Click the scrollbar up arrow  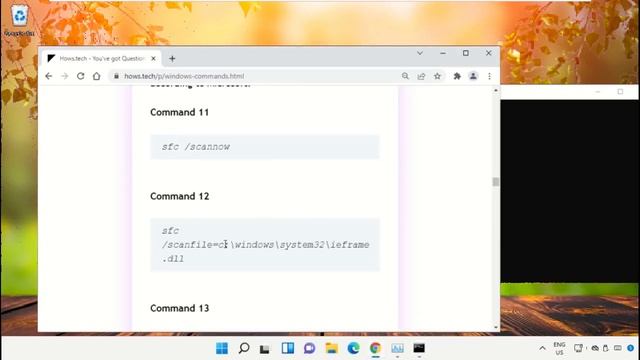[496, 90]
